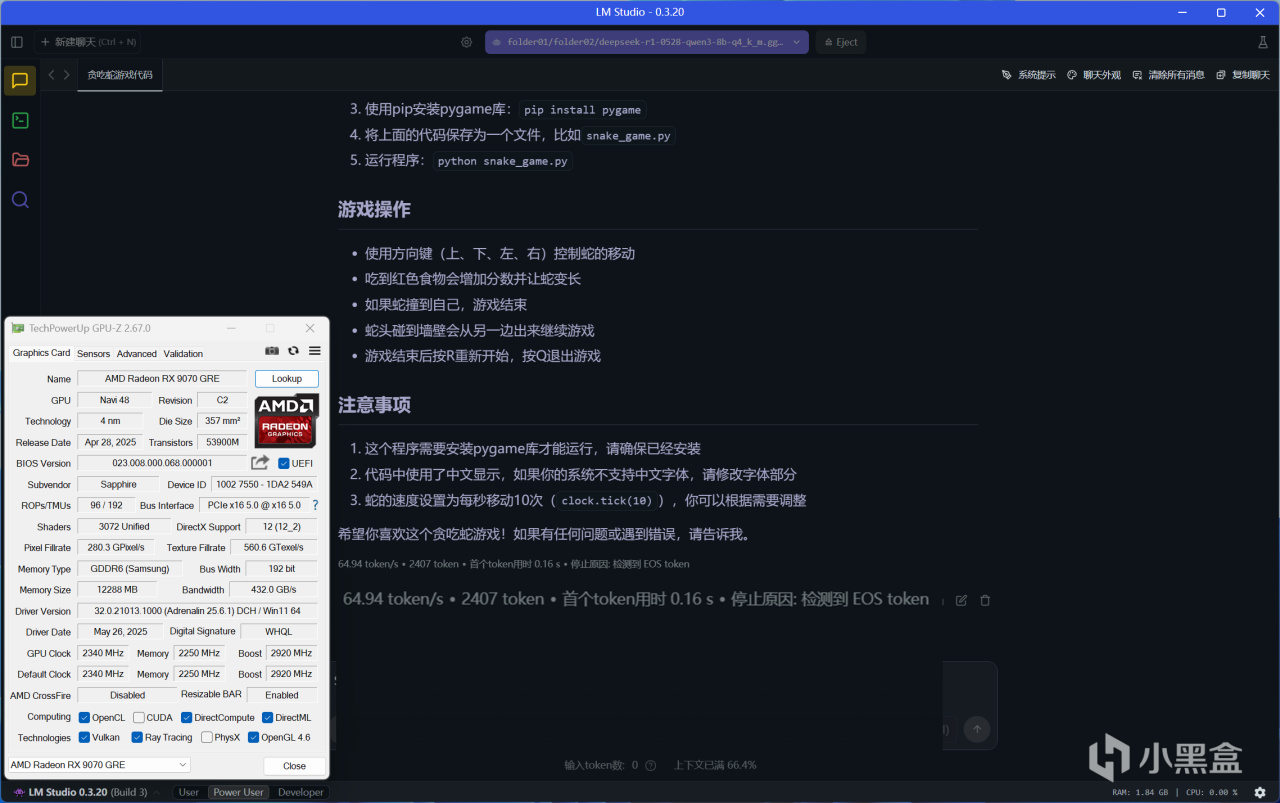Click the pip install pygame code snippet
This screenshot has width=1280, height=803.
click(x=582, y=110)
